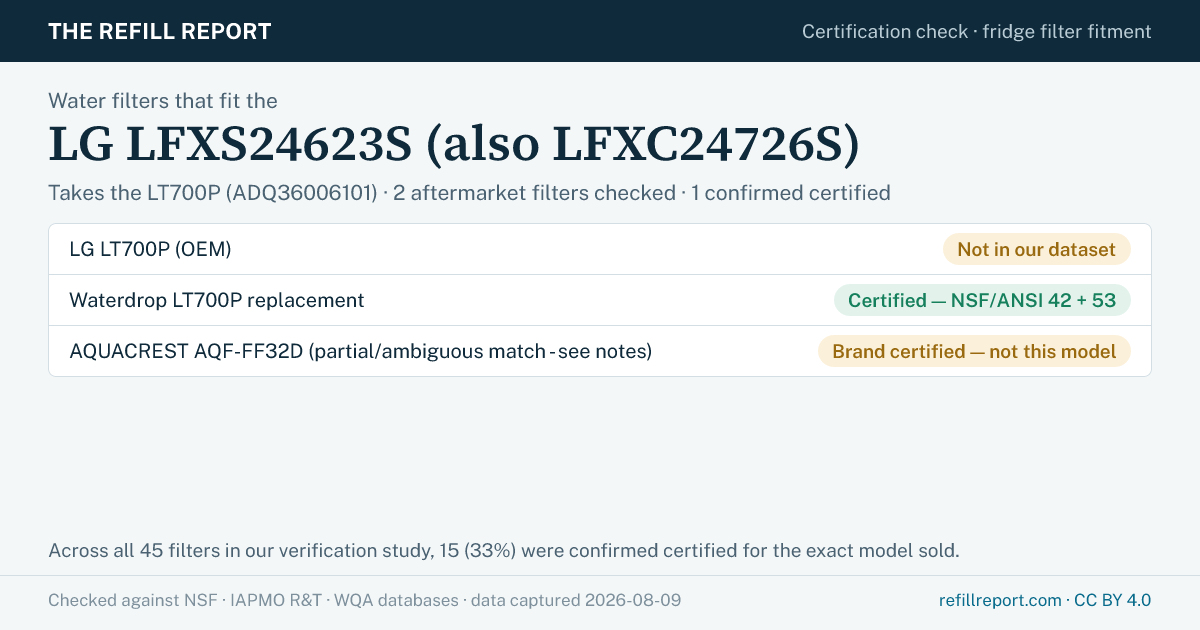Click the 'Certified — NSF/ANSI 42 + 53' badge
Viewport: 1200px width, 630px height.
click(x=982, y=300)
